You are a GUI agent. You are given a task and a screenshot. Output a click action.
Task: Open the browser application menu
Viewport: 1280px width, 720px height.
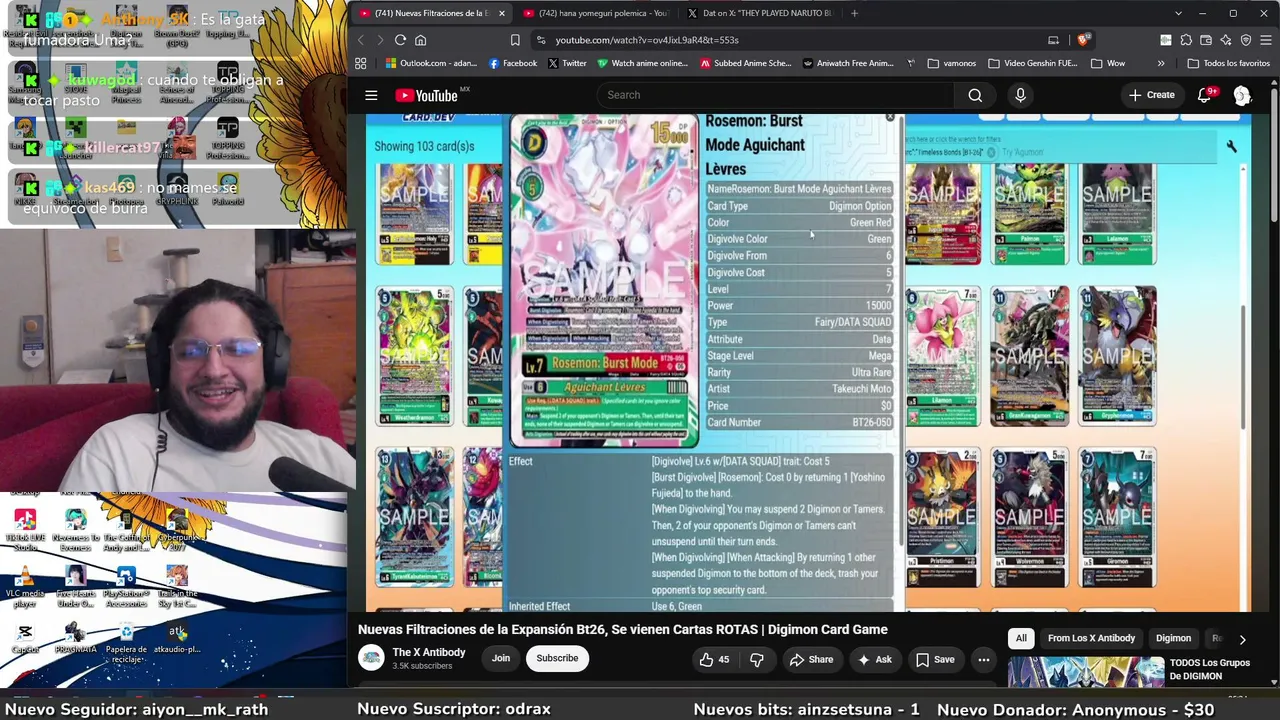click(1266, 40)
